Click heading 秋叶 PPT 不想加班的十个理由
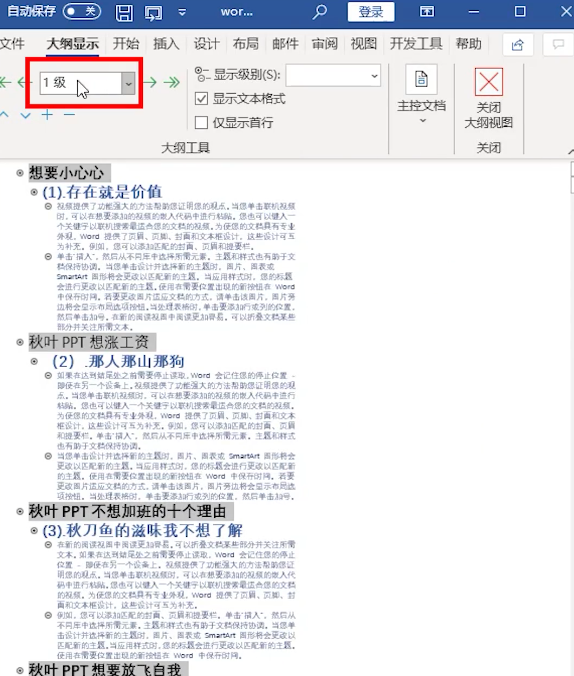The image size is (574, 676). pyautogui.click(x=128, y=511)
